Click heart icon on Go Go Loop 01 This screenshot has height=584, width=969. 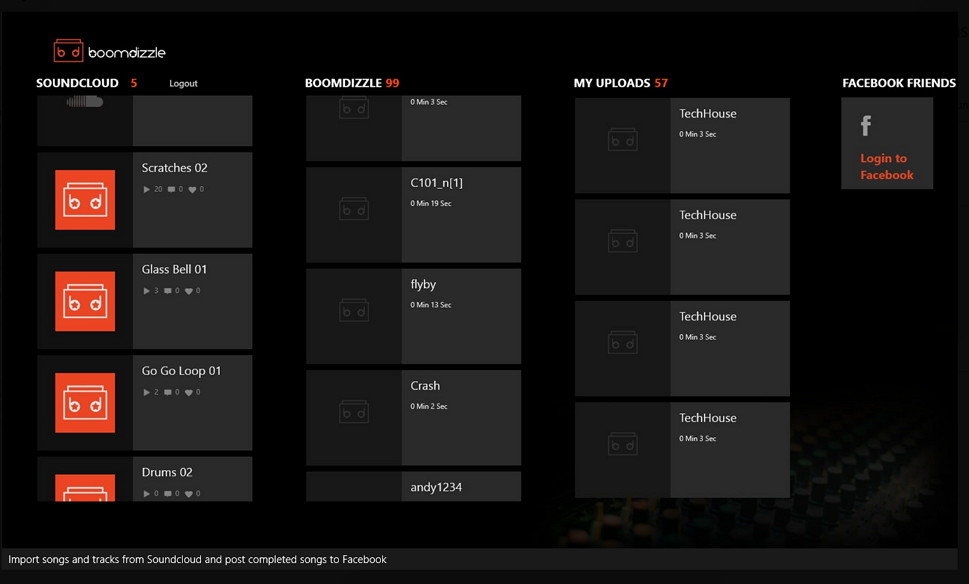click(x=189, y=392)
